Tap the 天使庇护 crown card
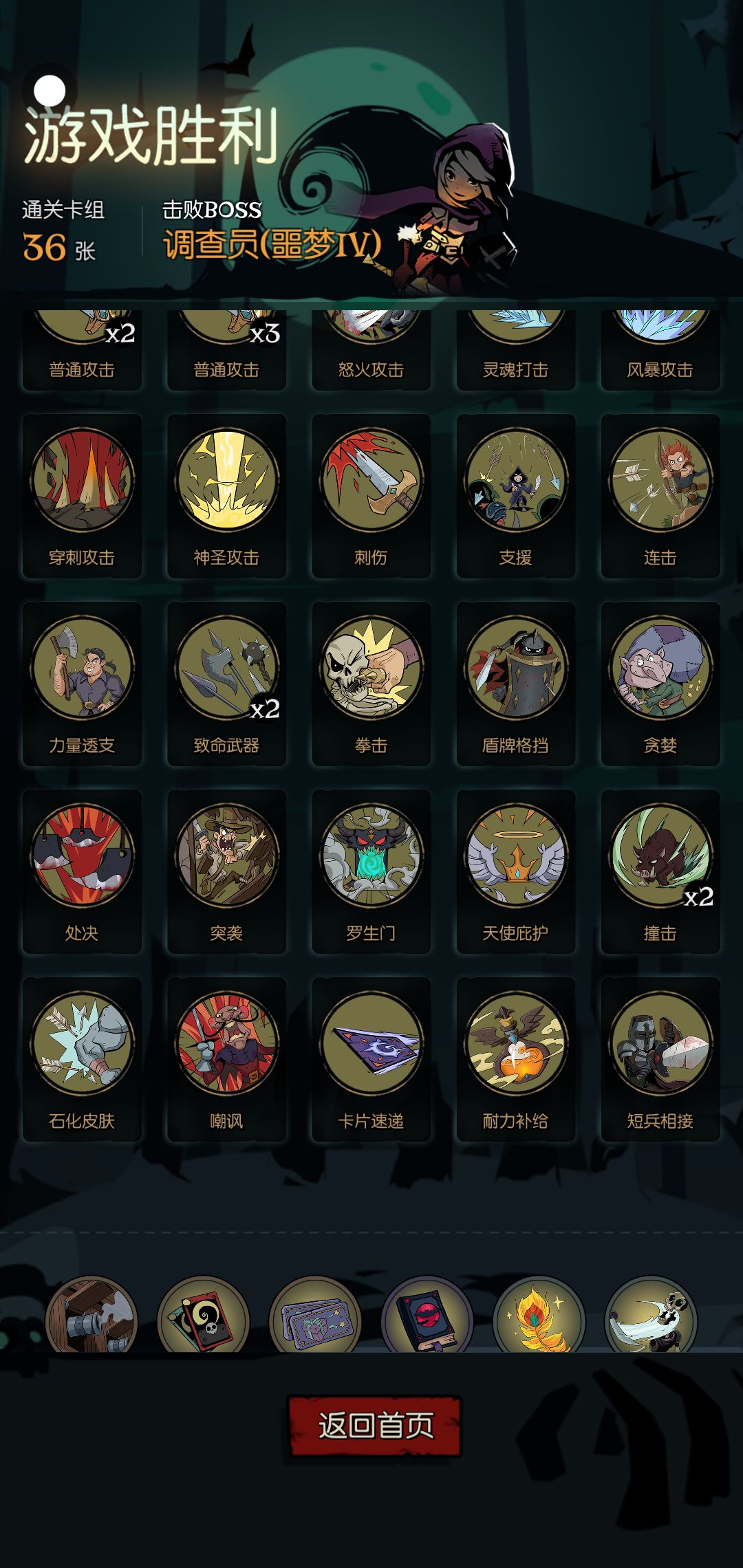This screenshot has width=743, height=1568. [515, 872]
